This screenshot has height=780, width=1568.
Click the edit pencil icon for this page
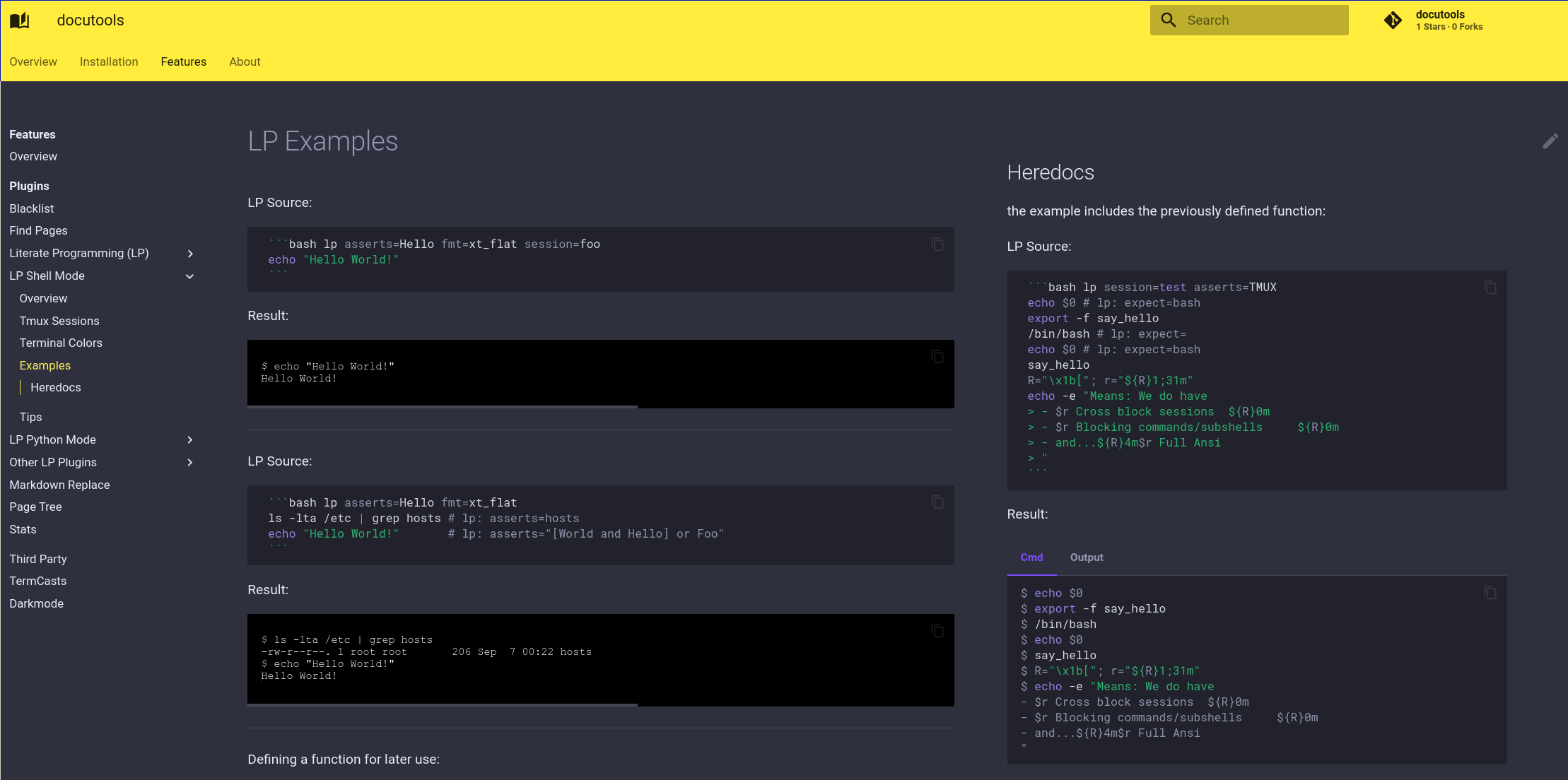1550,141
